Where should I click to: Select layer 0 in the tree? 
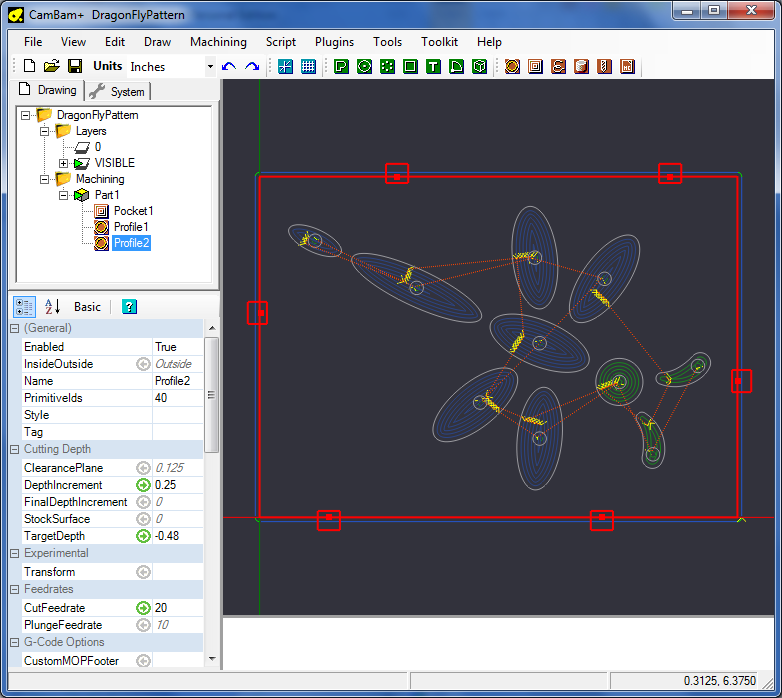click(x=98, y=147)
